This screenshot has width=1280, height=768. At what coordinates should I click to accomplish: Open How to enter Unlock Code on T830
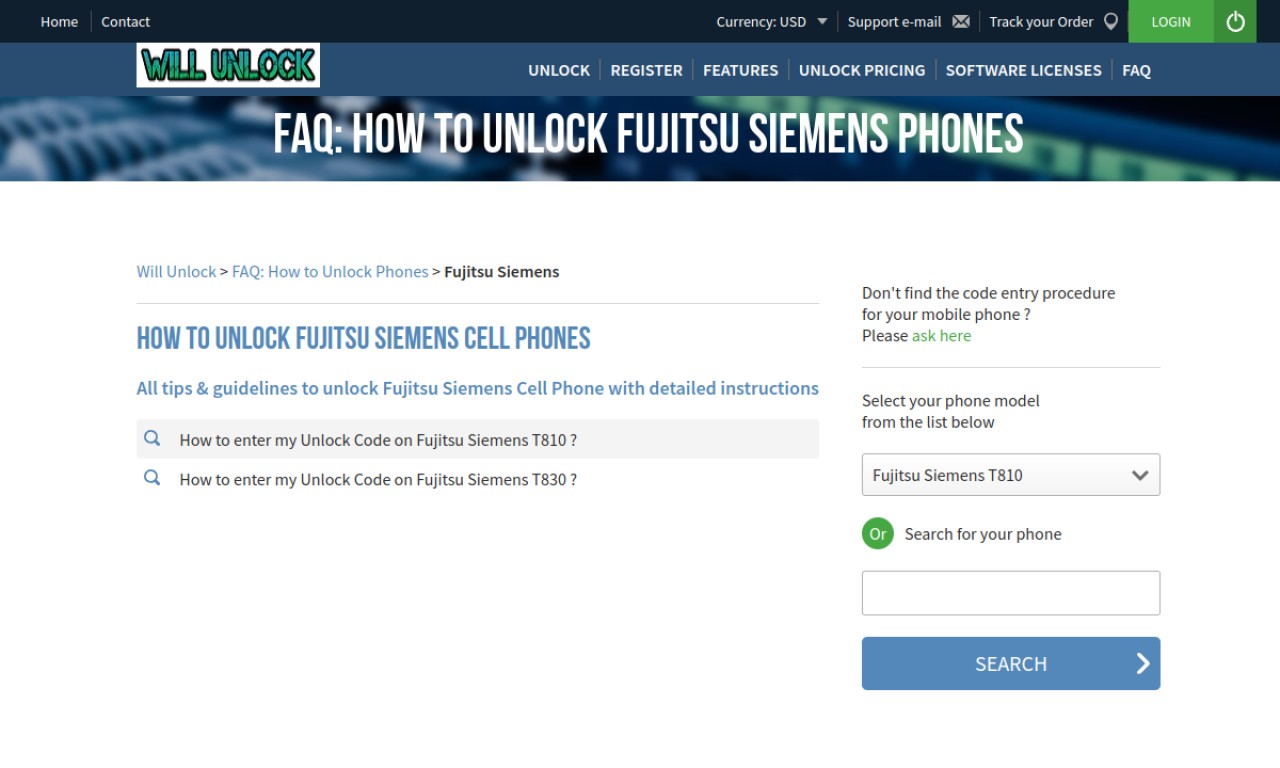[378, 479]
